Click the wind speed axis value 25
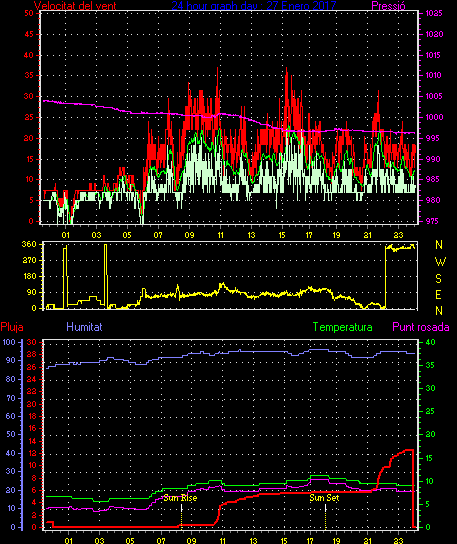Viewport: 457px width, 544px height. (x=29, y=117)
